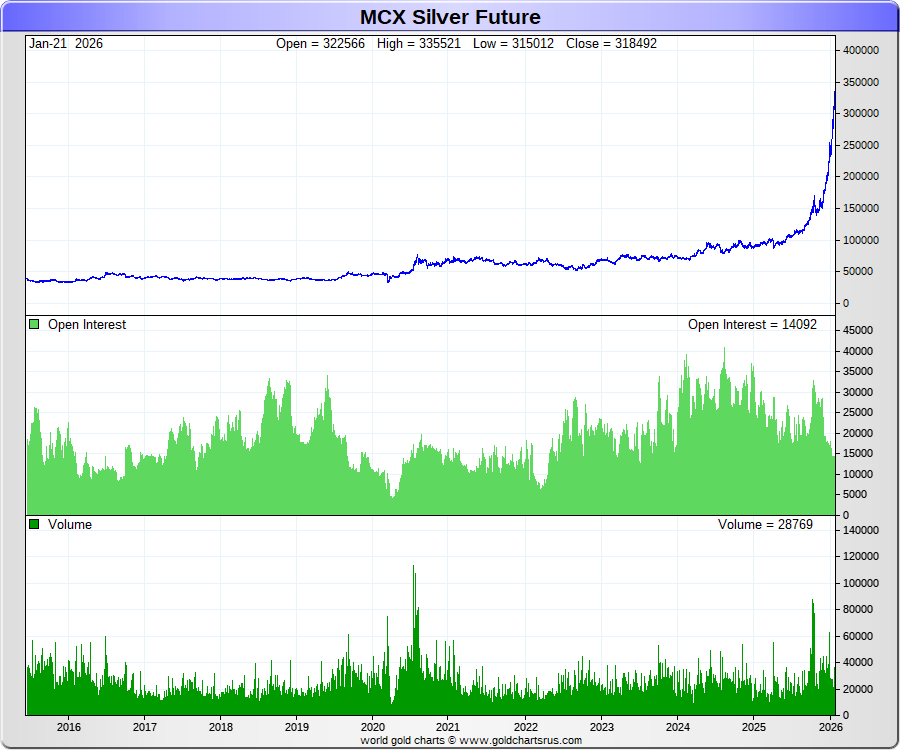
Task: Click the light green Open Interest legend square
Action: tap(34, 325)
